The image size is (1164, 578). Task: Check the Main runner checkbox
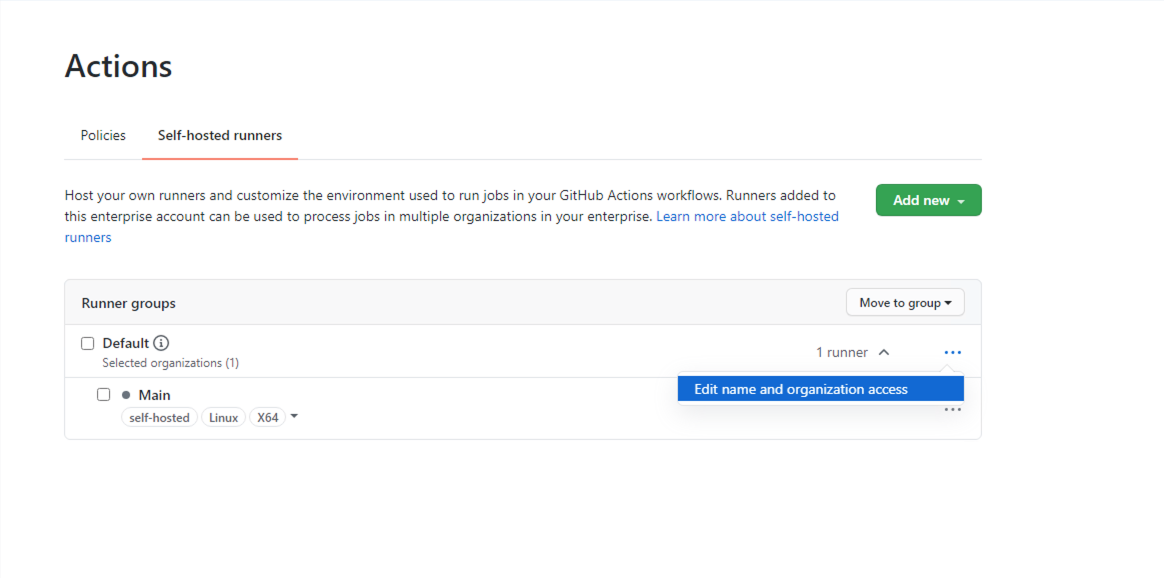pos(104,394)
